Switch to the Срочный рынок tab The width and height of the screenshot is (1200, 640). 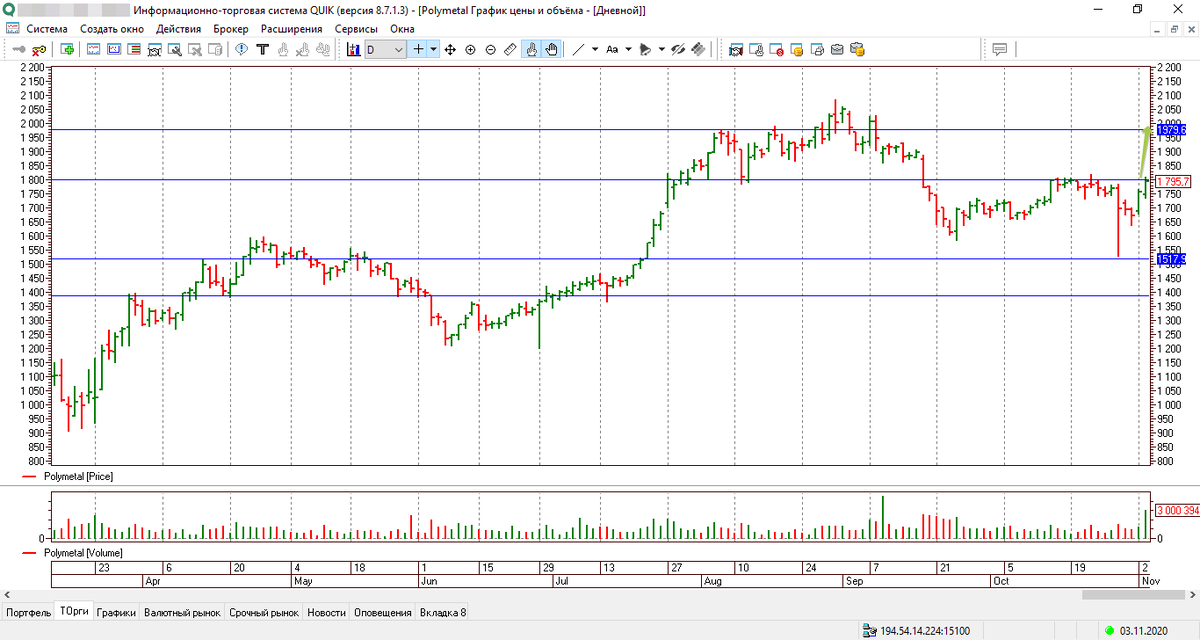coord(264,612)
